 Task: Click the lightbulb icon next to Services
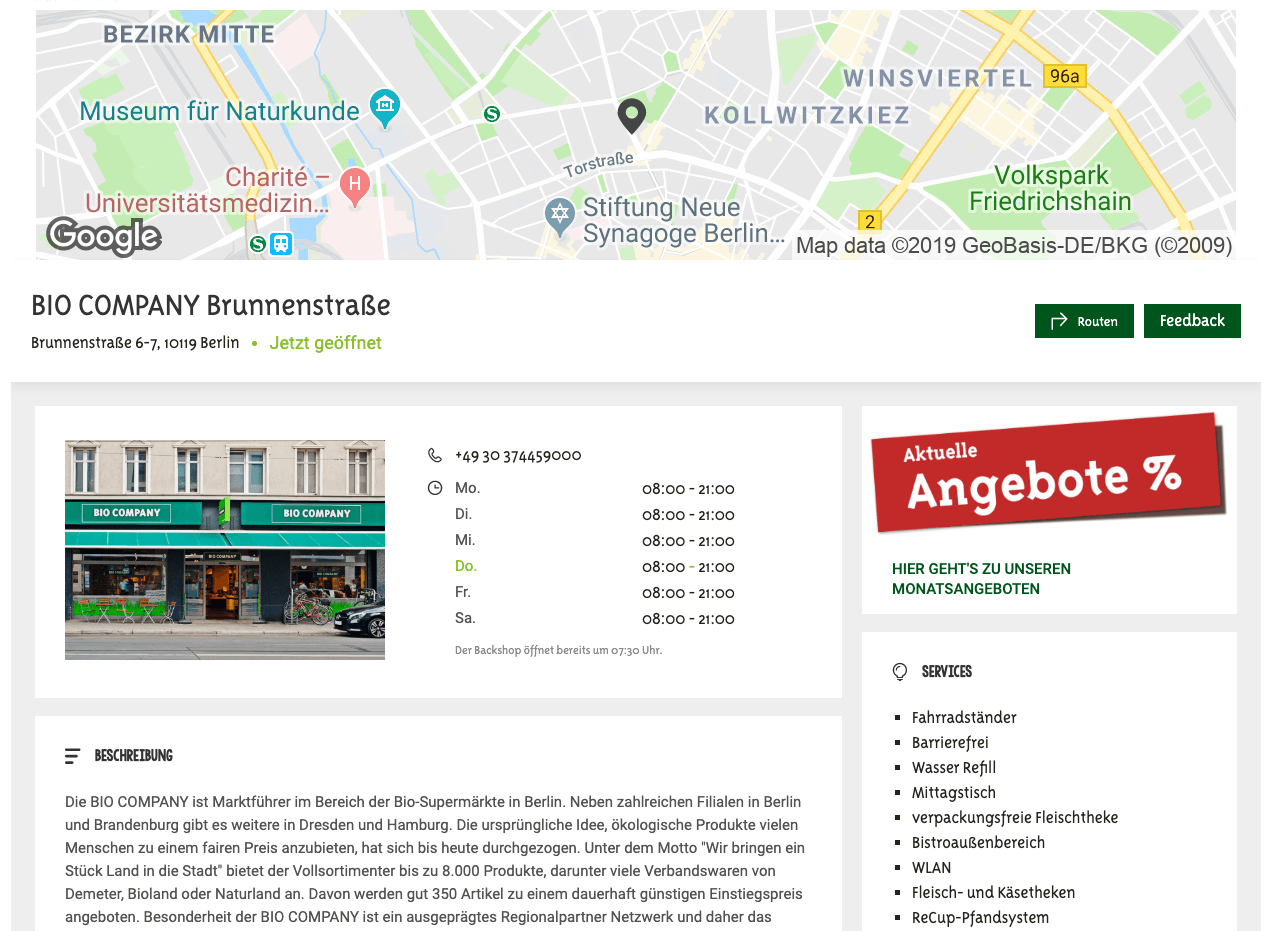click(x=900, y=672)
